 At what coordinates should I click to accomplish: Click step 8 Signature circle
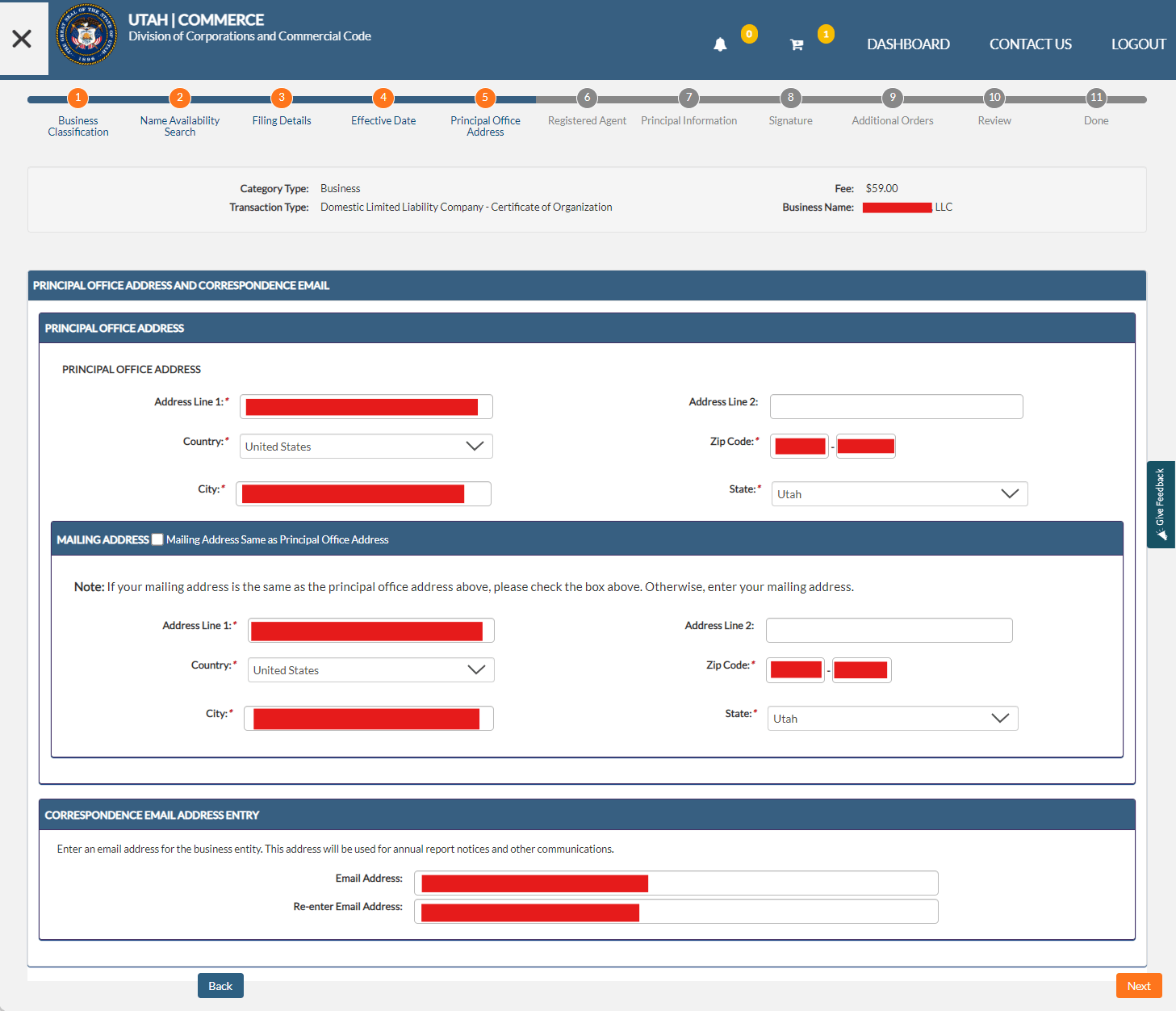[x=791, y=98]
